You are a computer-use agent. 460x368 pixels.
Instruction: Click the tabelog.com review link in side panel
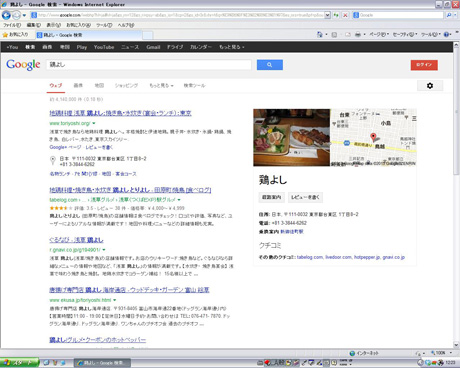(310, 257)
